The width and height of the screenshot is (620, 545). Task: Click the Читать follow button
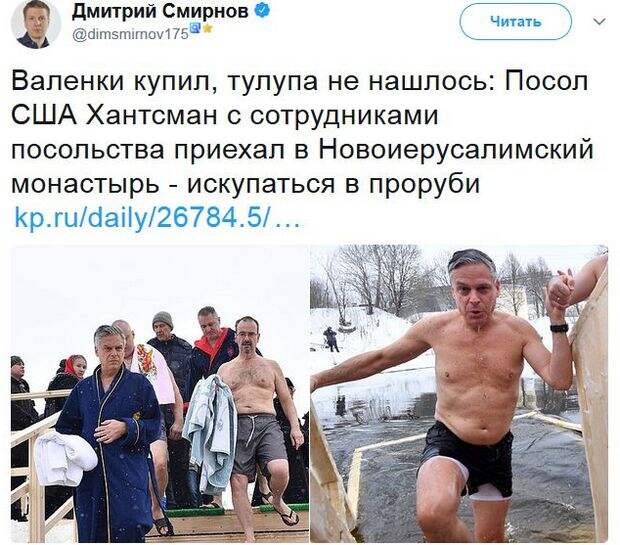pos(515,21)
